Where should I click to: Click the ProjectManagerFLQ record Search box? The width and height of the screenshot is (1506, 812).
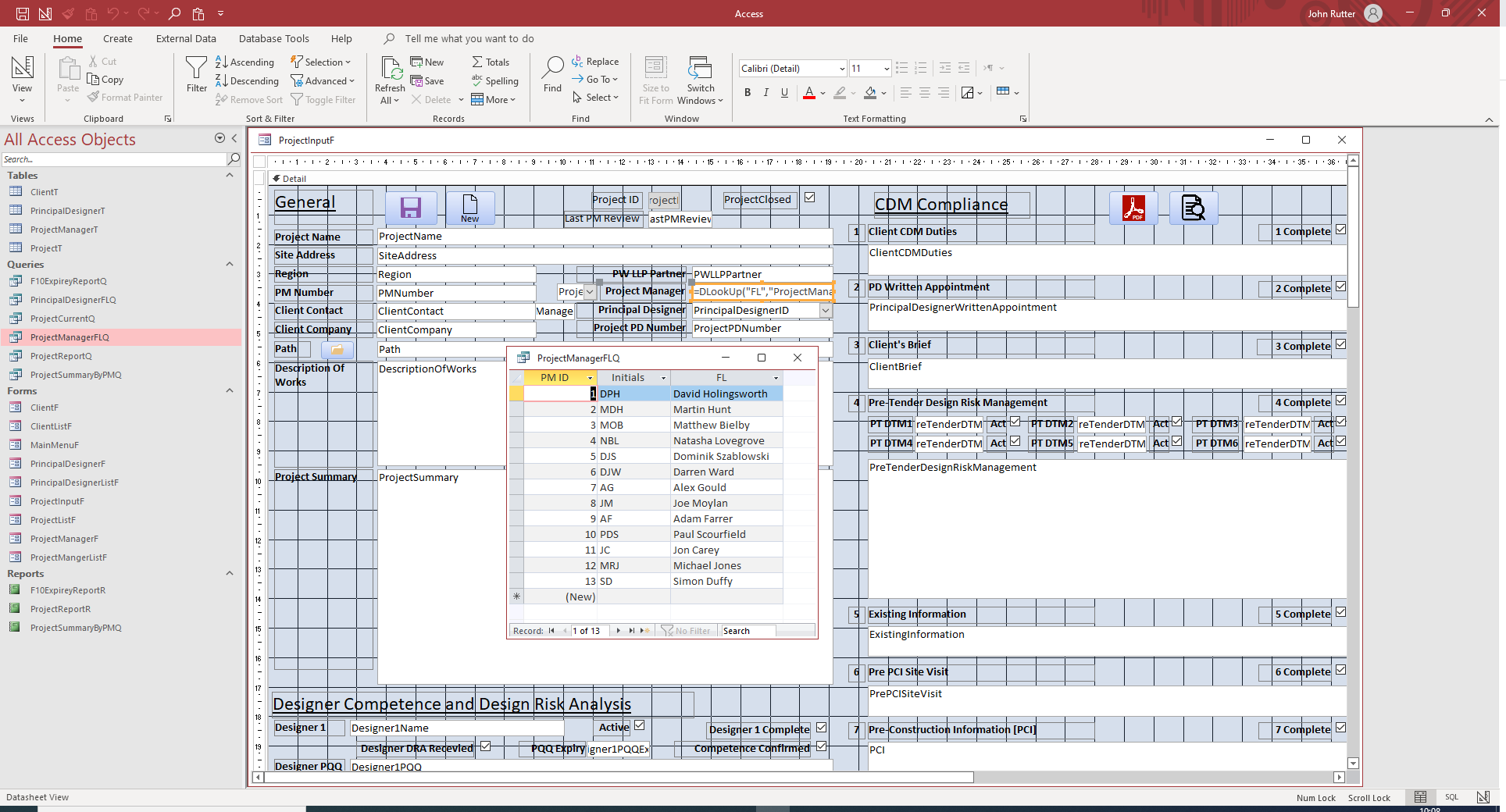click(748, 631)
